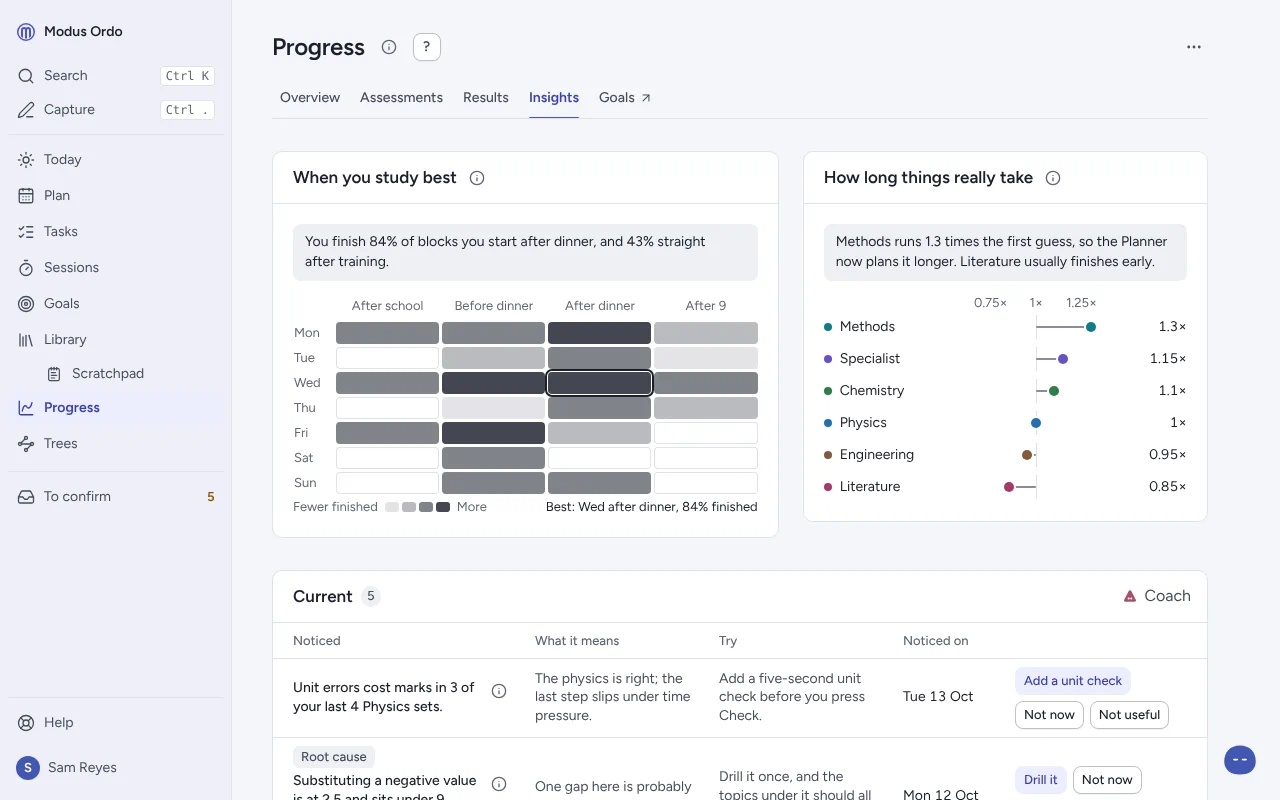1280x800 pixels.
Task: Show info for the negative value insight
Action: 499,784
